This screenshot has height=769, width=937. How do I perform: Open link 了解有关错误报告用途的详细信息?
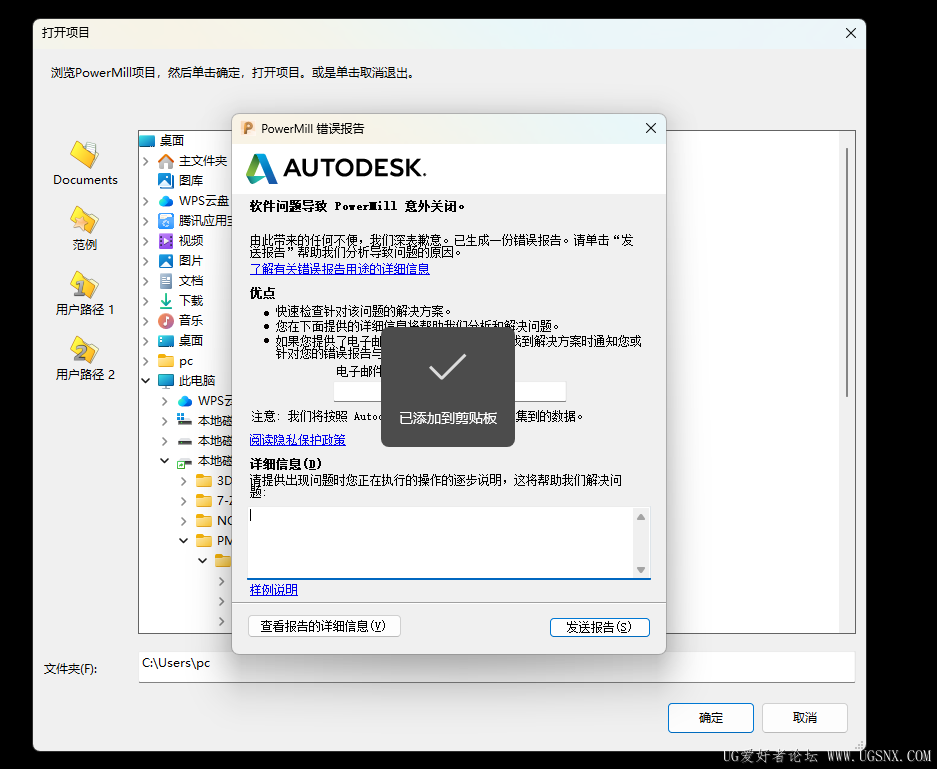(x=339, y=269)
